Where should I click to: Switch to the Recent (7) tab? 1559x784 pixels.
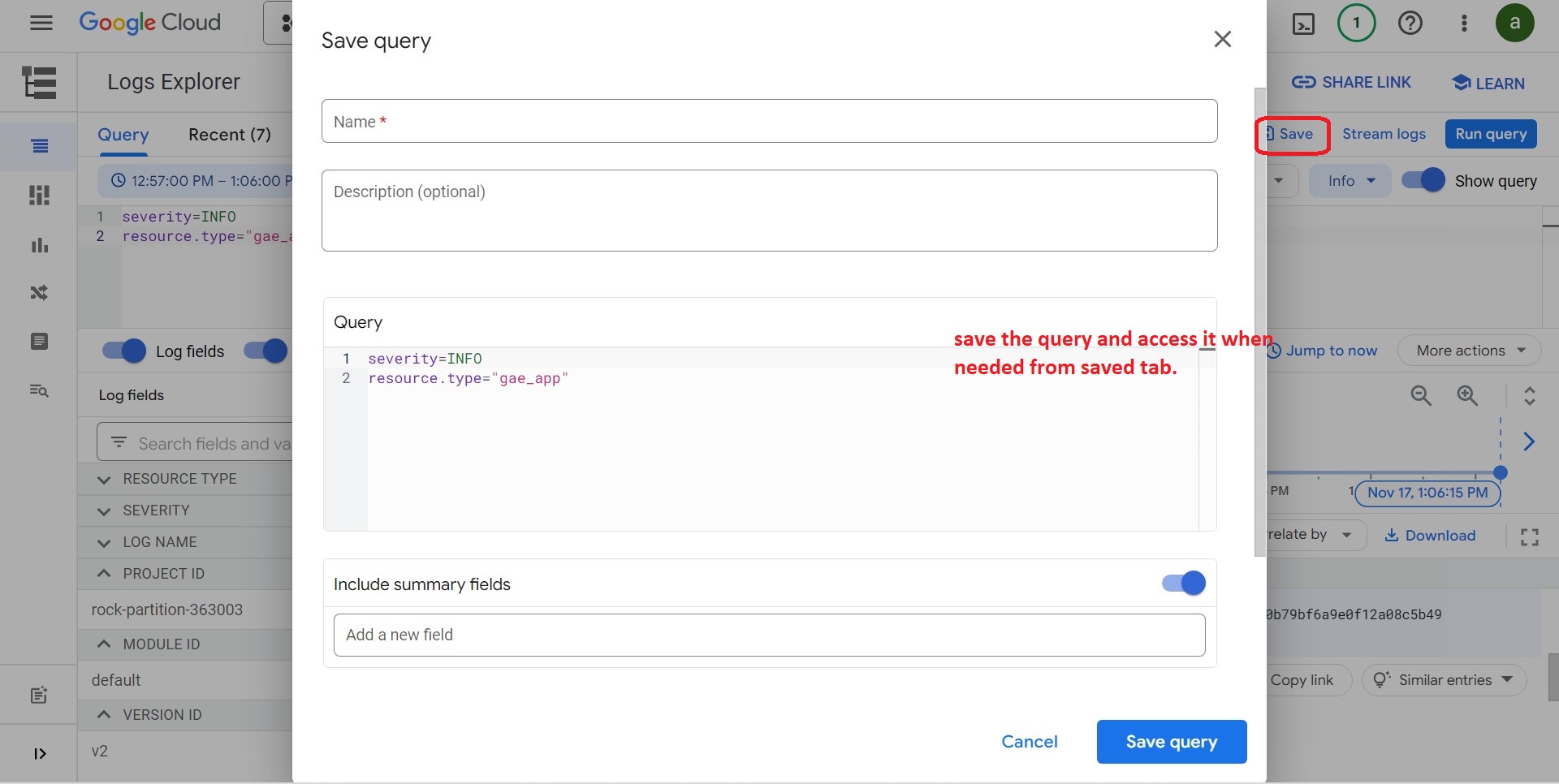coord(229,135)
